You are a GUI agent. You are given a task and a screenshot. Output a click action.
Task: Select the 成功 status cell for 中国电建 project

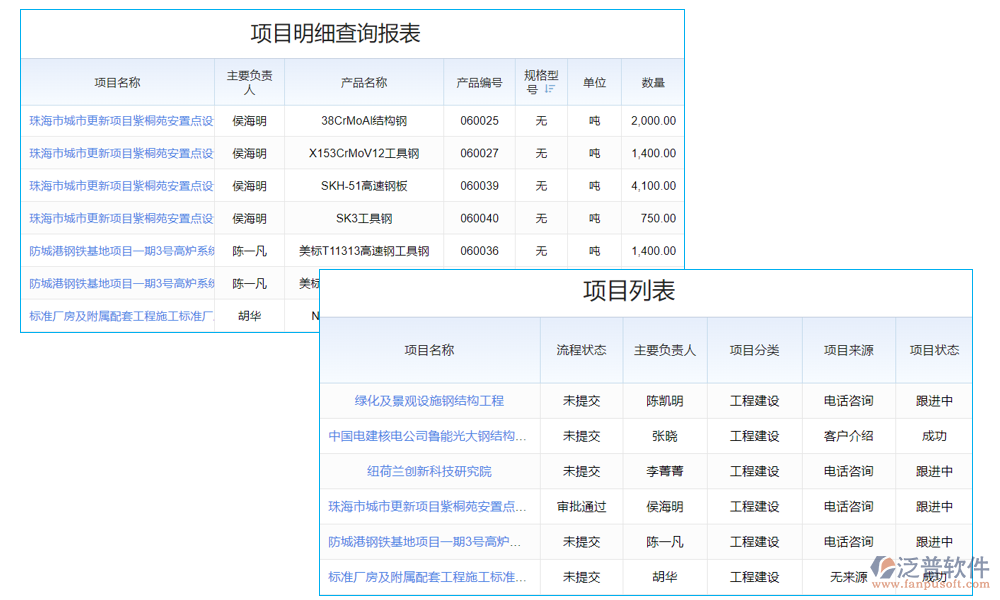pyautogui.click(x=934, y=436)
